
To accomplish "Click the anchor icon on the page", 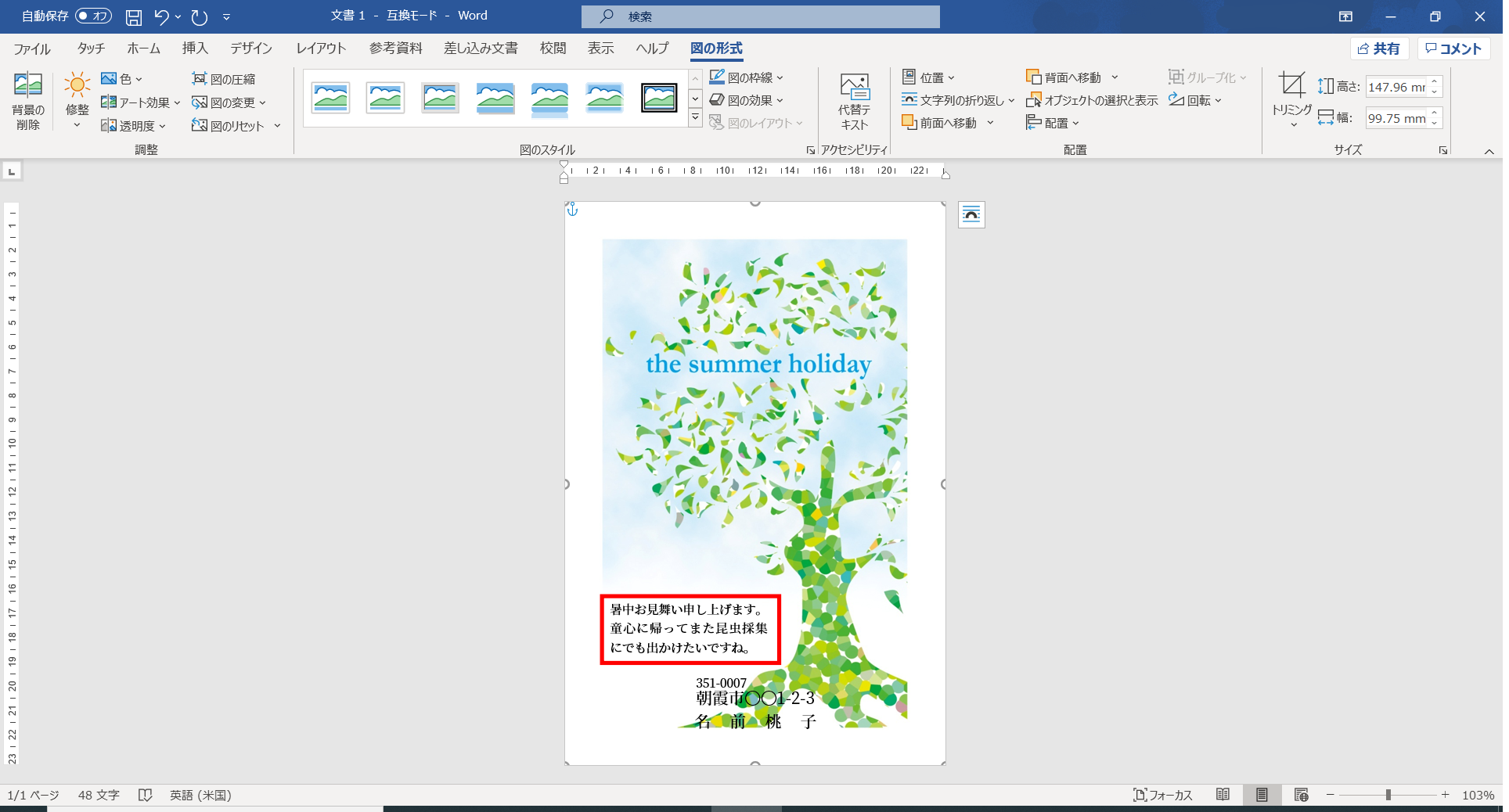I will pos(572,209).
